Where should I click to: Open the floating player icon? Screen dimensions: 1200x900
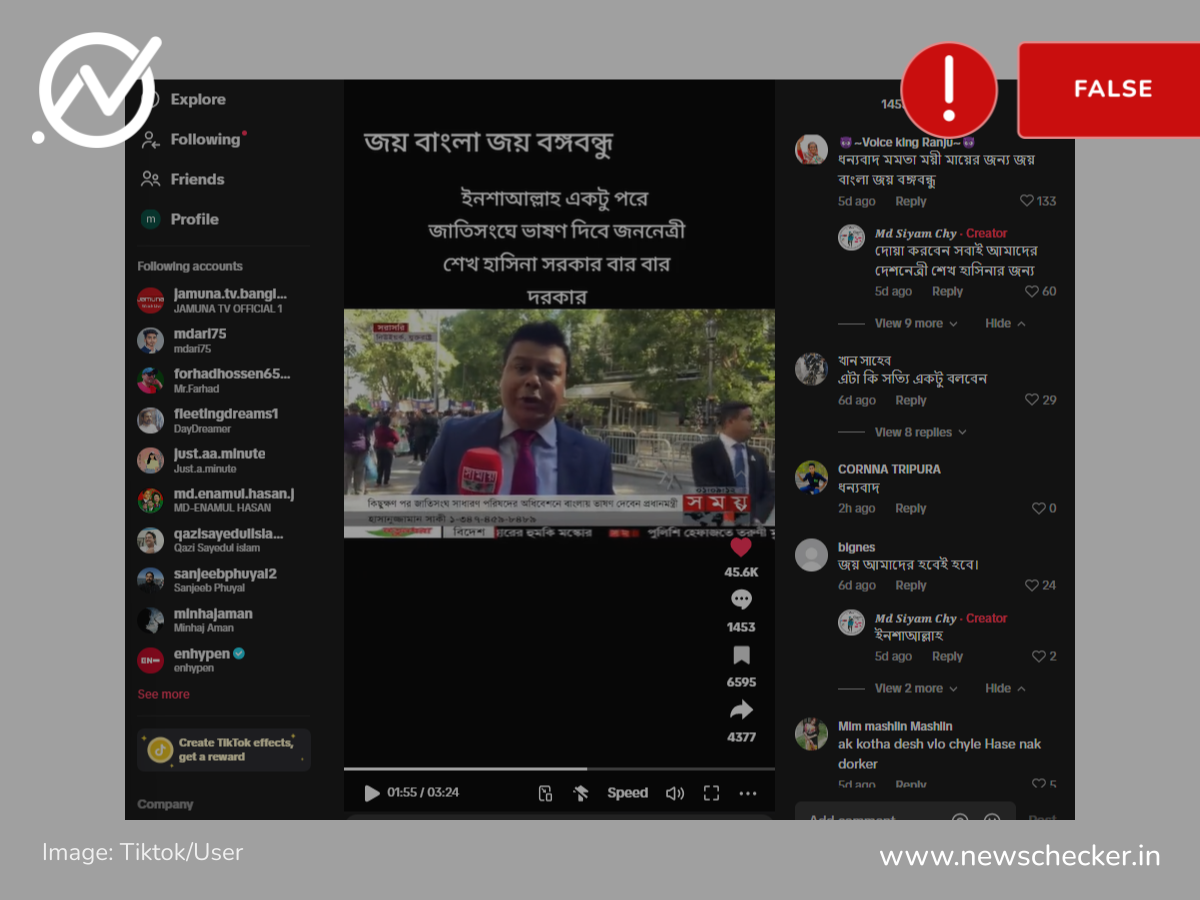[545, 793]
